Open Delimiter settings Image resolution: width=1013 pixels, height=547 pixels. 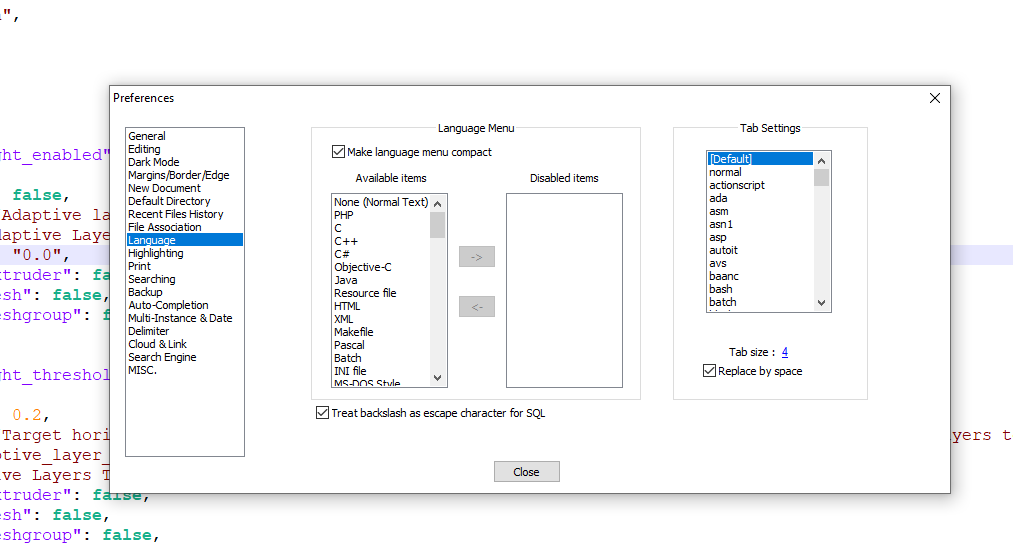pyautogui.click(x=149, y=331)
